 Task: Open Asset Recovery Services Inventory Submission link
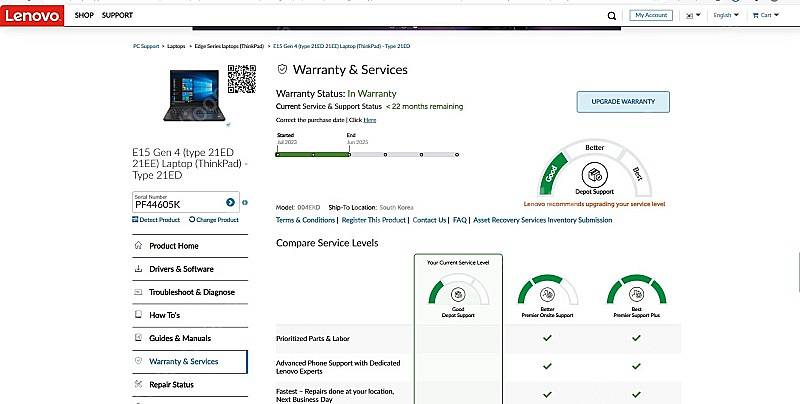coord(542,220)
